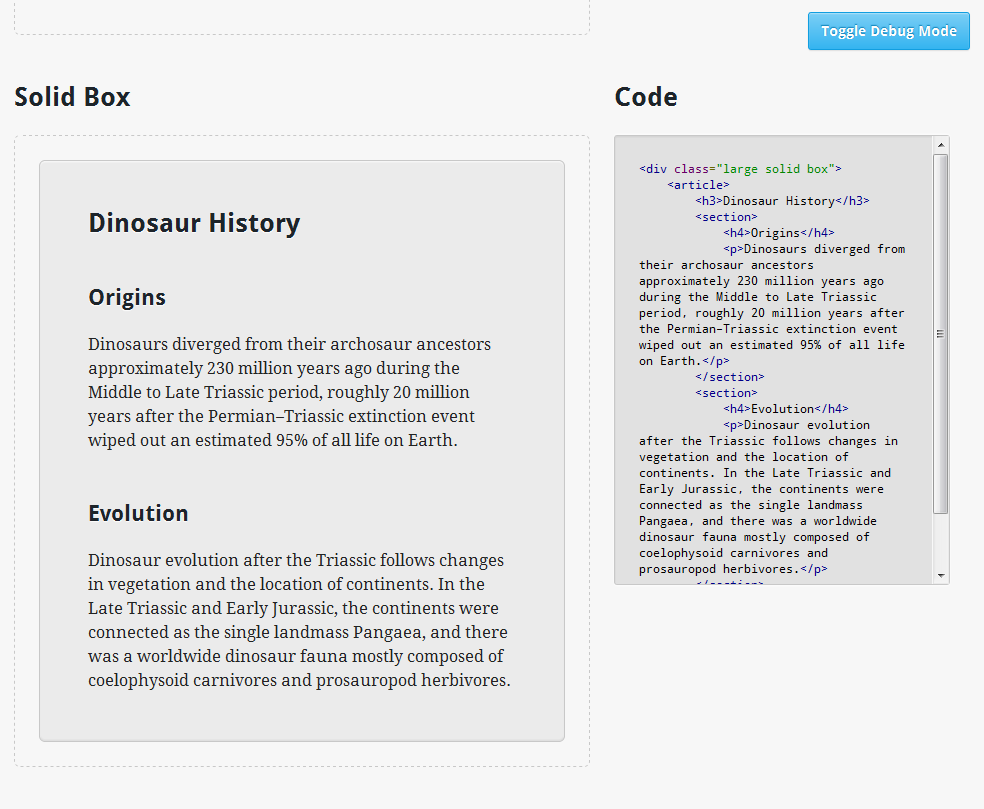Select the Dinosaur History article title
The width and height of the screenshot is (984, 809).
[194, 223]
